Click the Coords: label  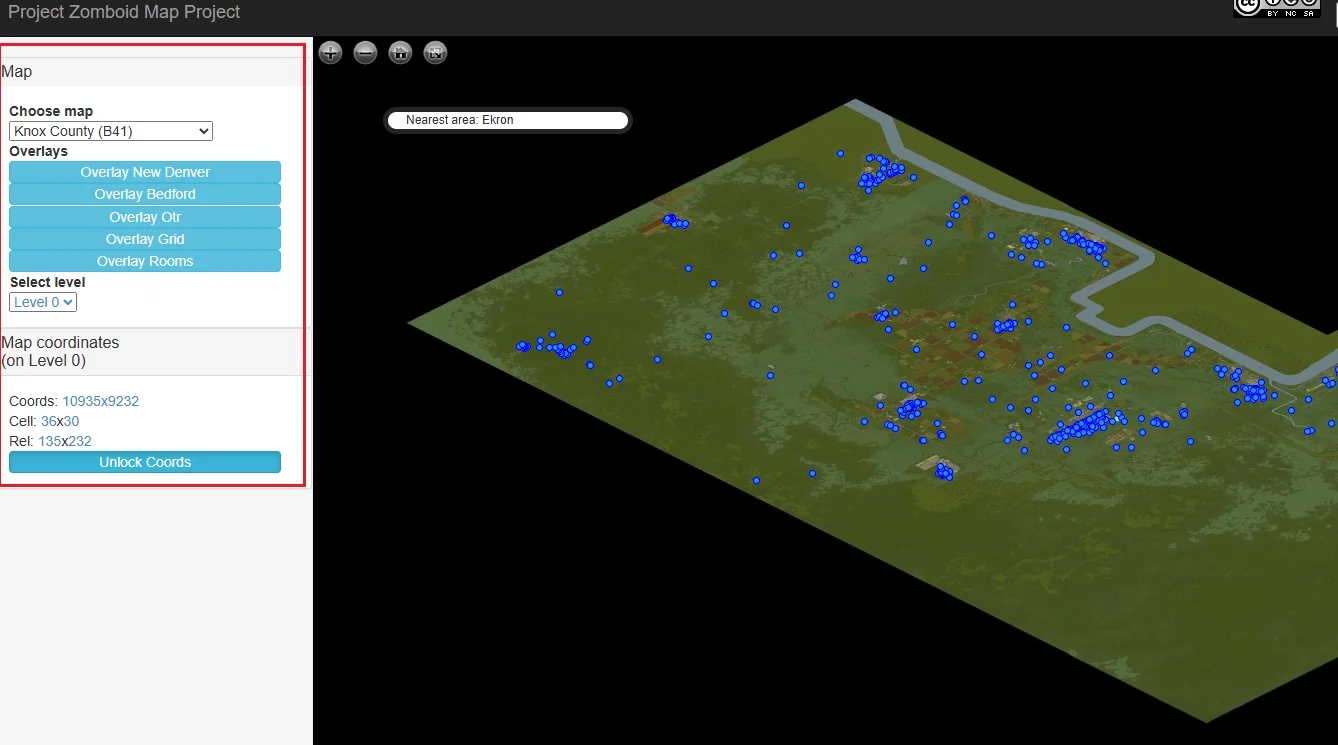click(34, 401)
